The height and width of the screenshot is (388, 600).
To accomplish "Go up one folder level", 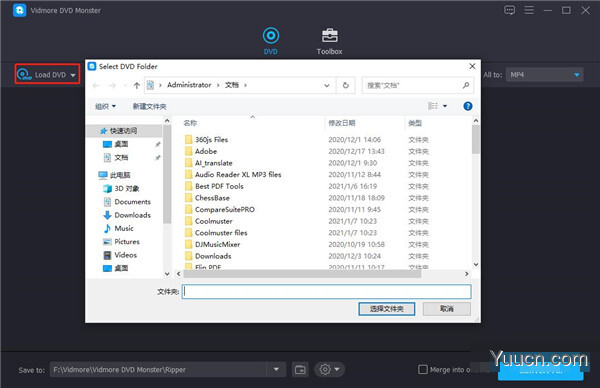I will tap(137, 85).
